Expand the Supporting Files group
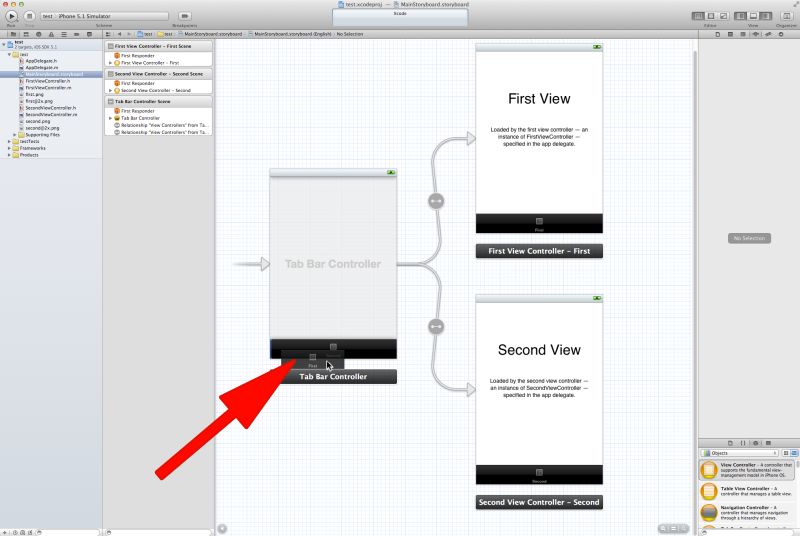The image size is (800, 536). (15, 135)
